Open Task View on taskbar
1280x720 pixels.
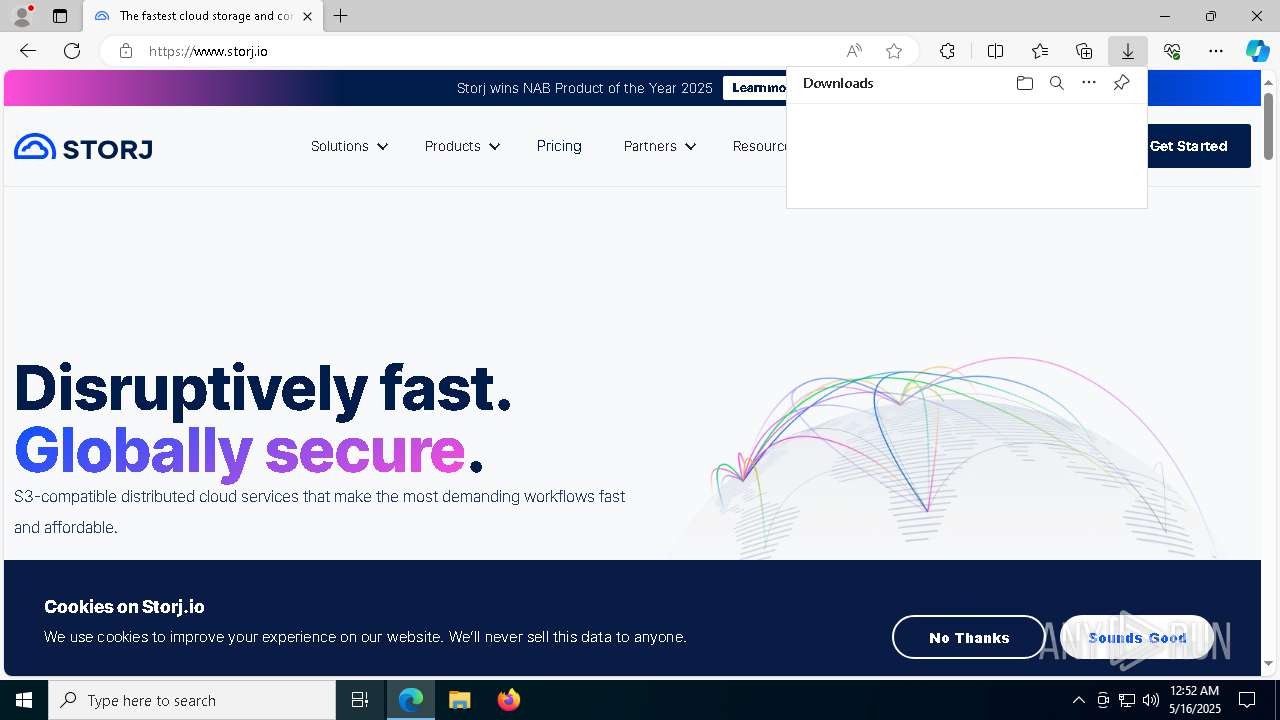360,700
